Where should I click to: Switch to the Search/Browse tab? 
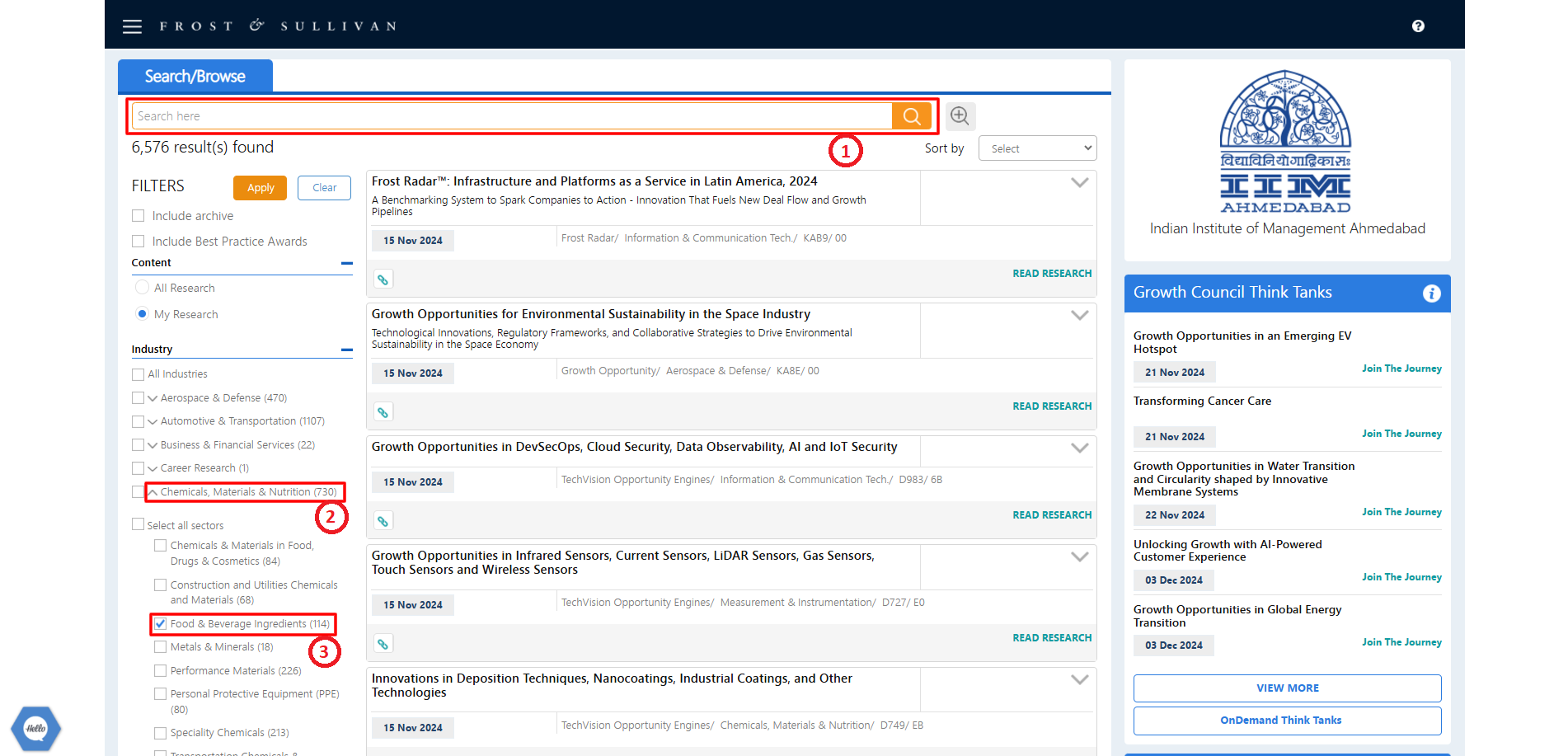click(195, 76)
